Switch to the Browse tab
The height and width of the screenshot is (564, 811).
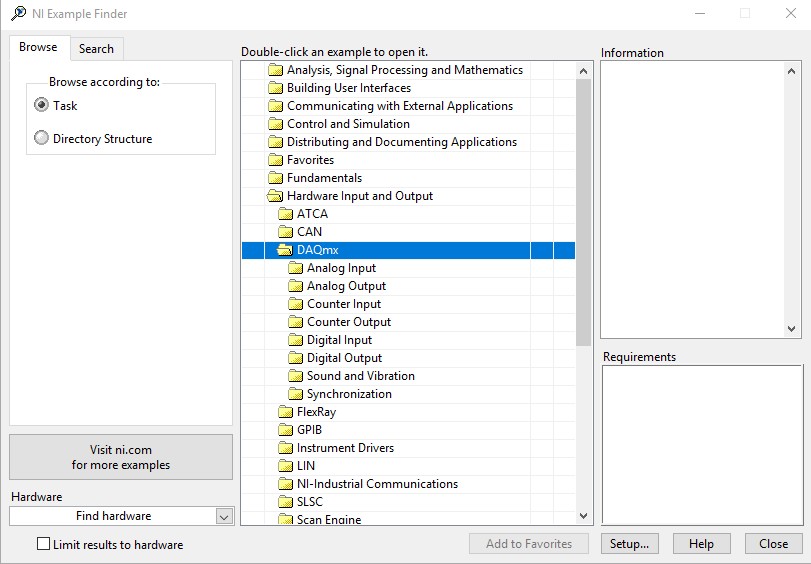[x=38, y=47]
